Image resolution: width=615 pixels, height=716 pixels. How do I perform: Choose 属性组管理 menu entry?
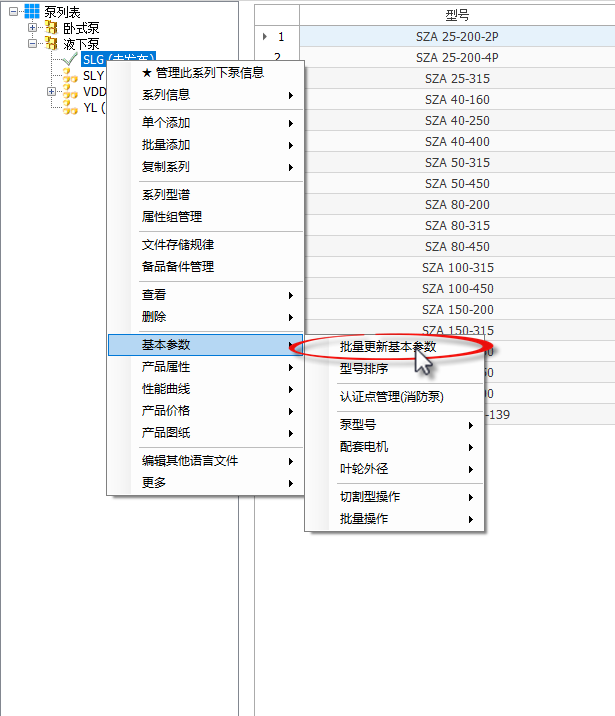tap(205, 217)
